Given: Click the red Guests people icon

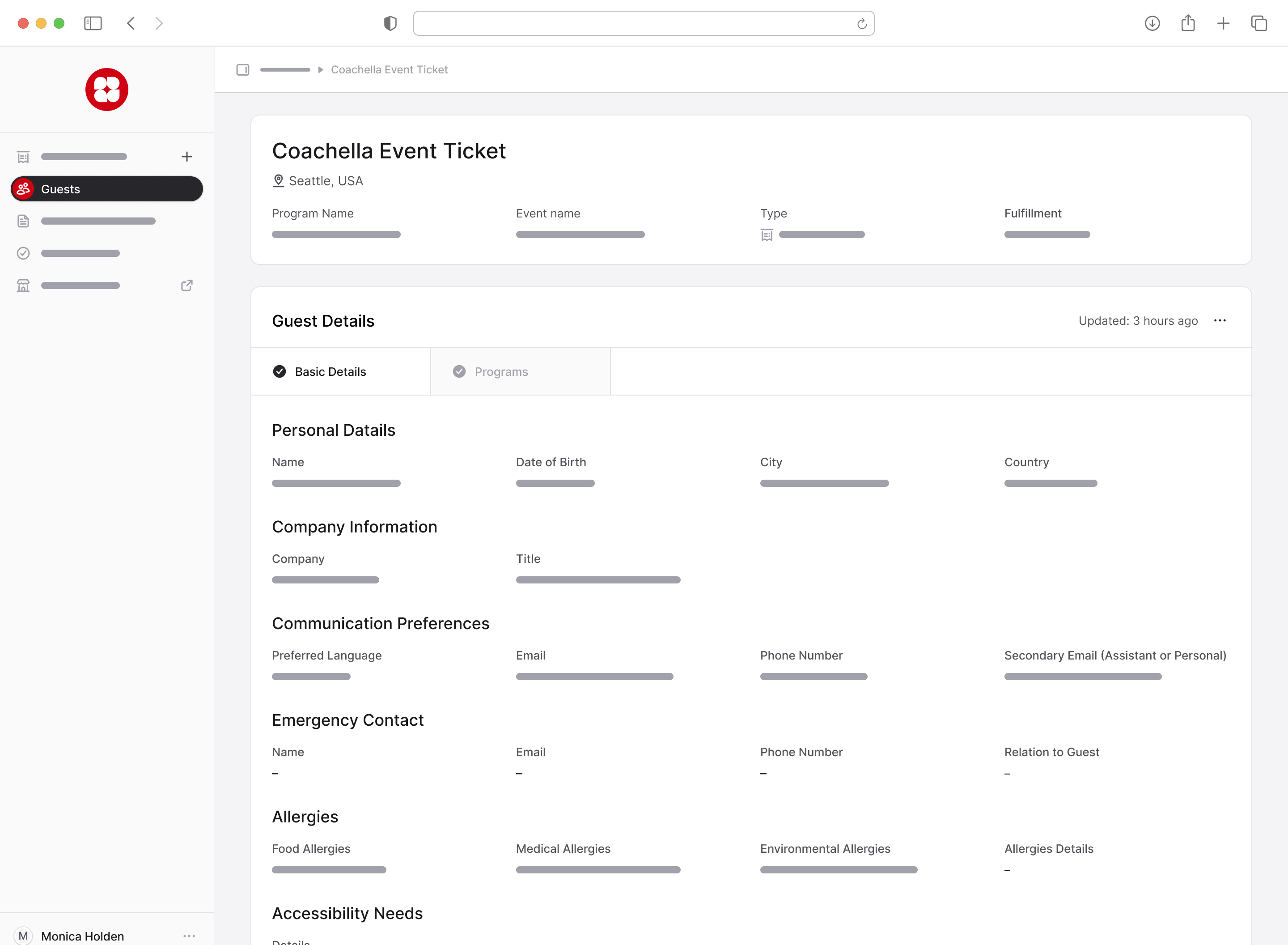Looking at the screenshot, I should click(23, 189).
